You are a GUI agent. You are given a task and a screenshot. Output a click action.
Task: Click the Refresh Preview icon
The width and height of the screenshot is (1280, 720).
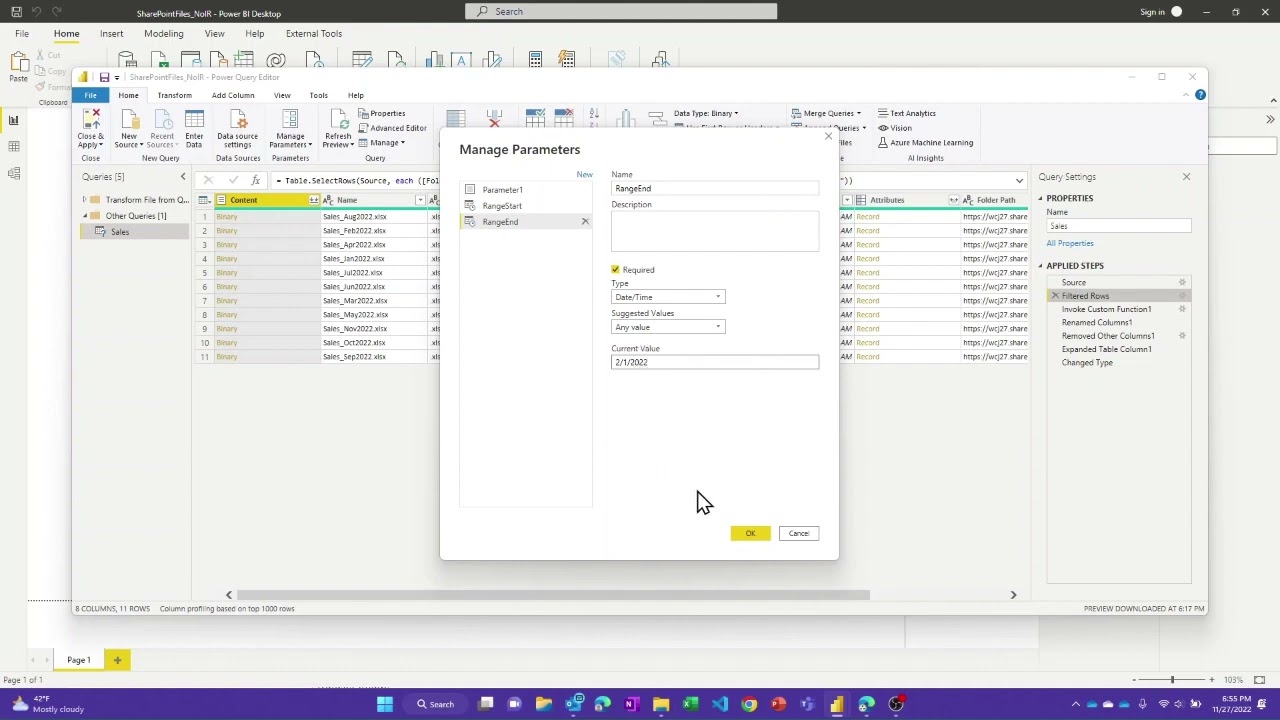[x=338, y=118]
